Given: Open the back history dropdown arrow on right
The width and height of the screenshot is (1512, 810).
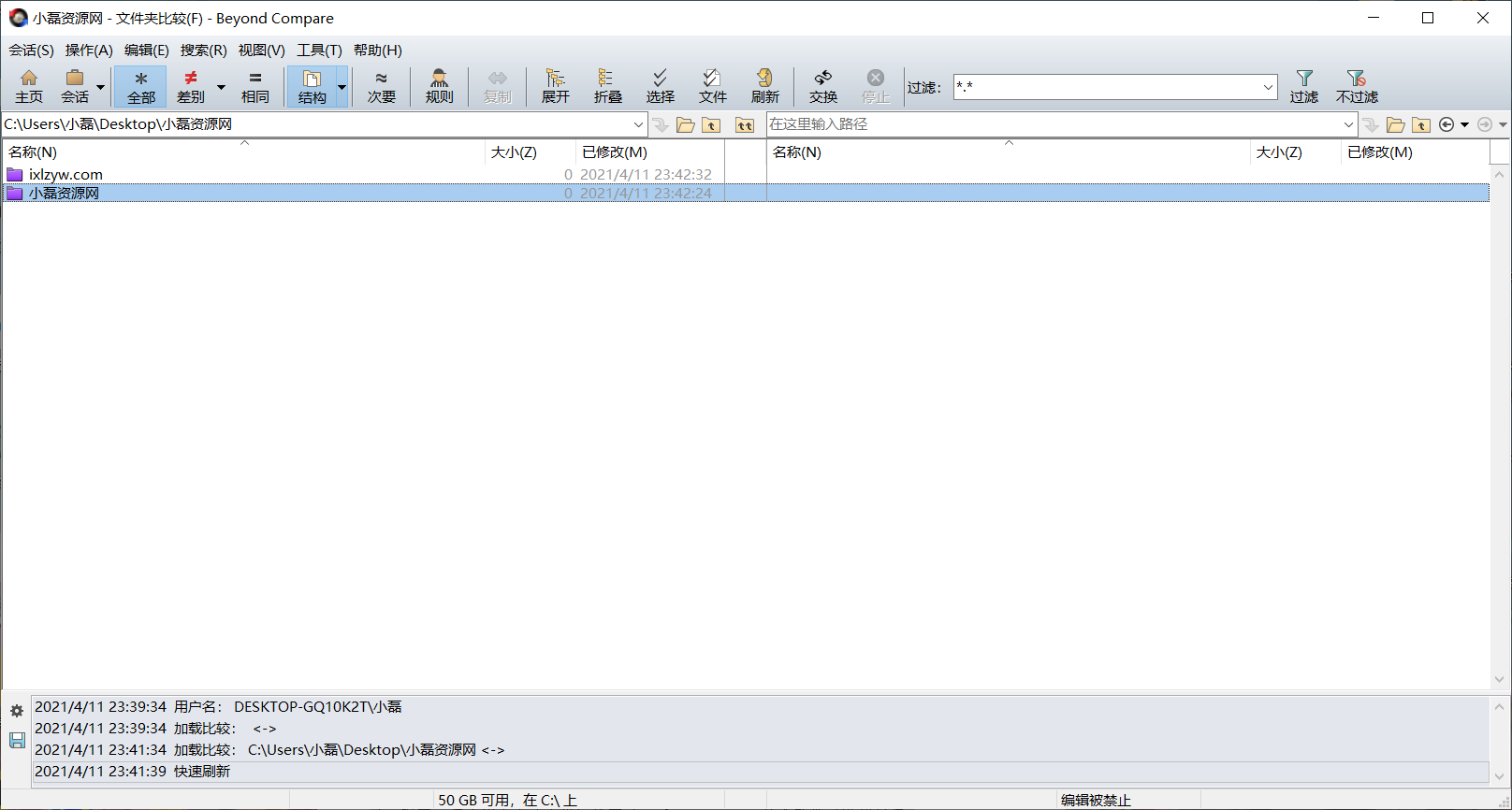Looking at the screenshot, I should [1464, 125].
